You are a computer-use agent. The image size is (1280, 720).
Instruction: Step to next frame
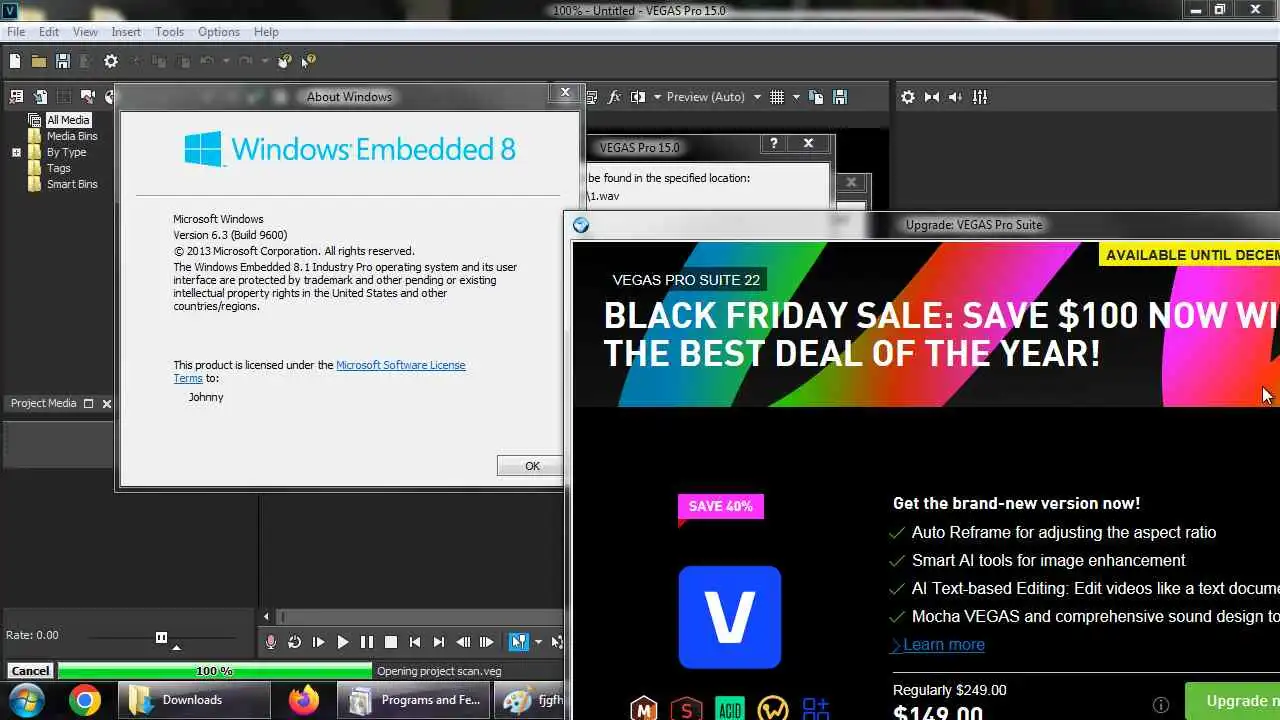pos(487,642)
